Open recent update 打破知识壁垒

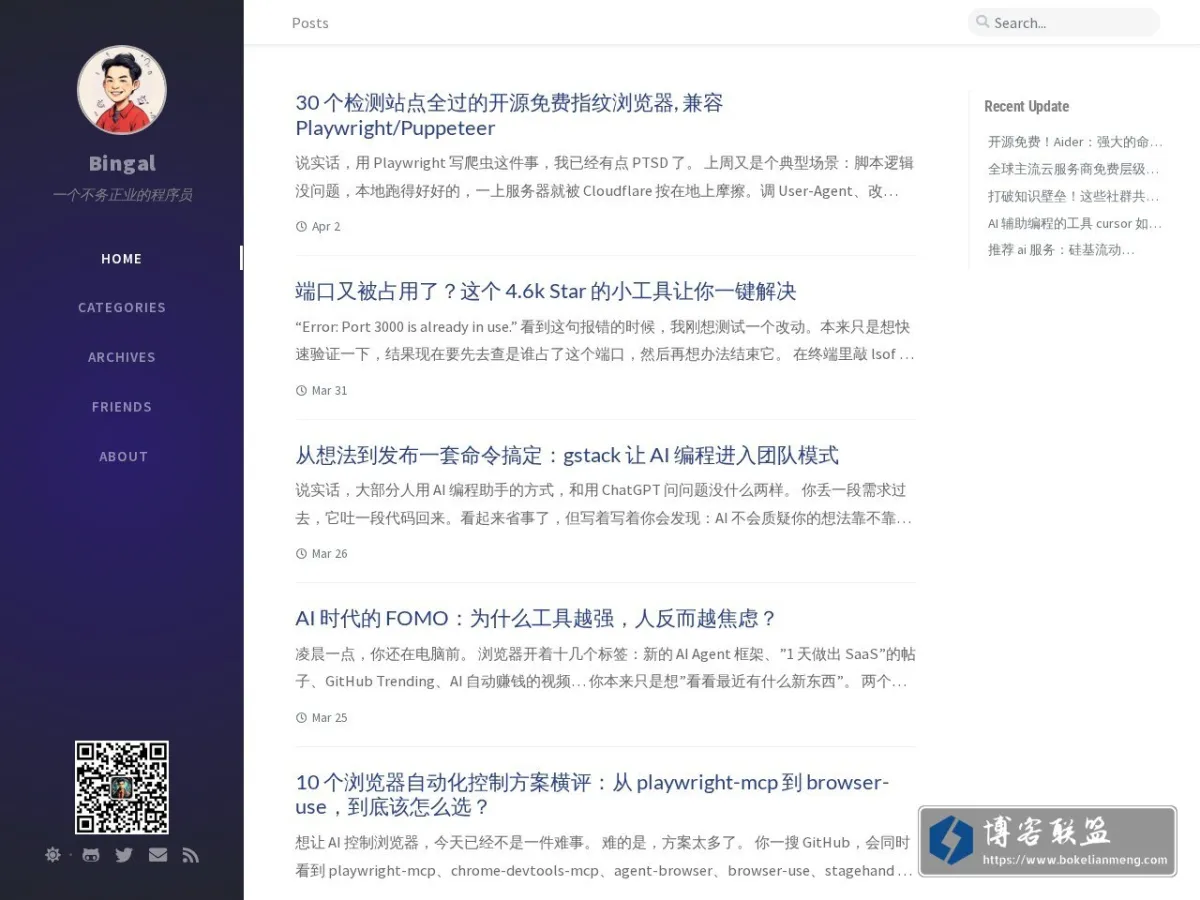[1074, 196]
